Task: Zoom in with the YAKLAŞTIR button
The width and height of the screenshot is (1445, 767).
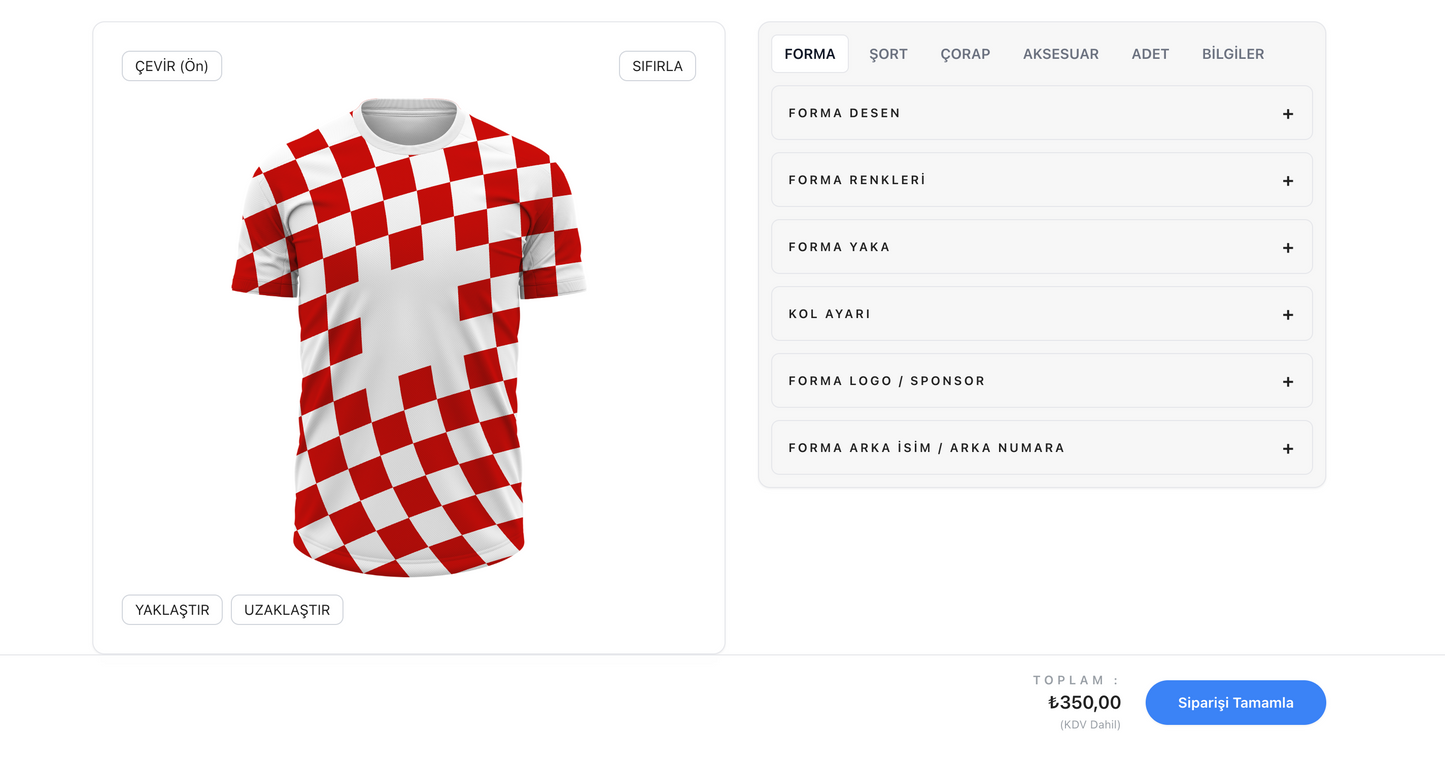Action: tap(172, 610)
